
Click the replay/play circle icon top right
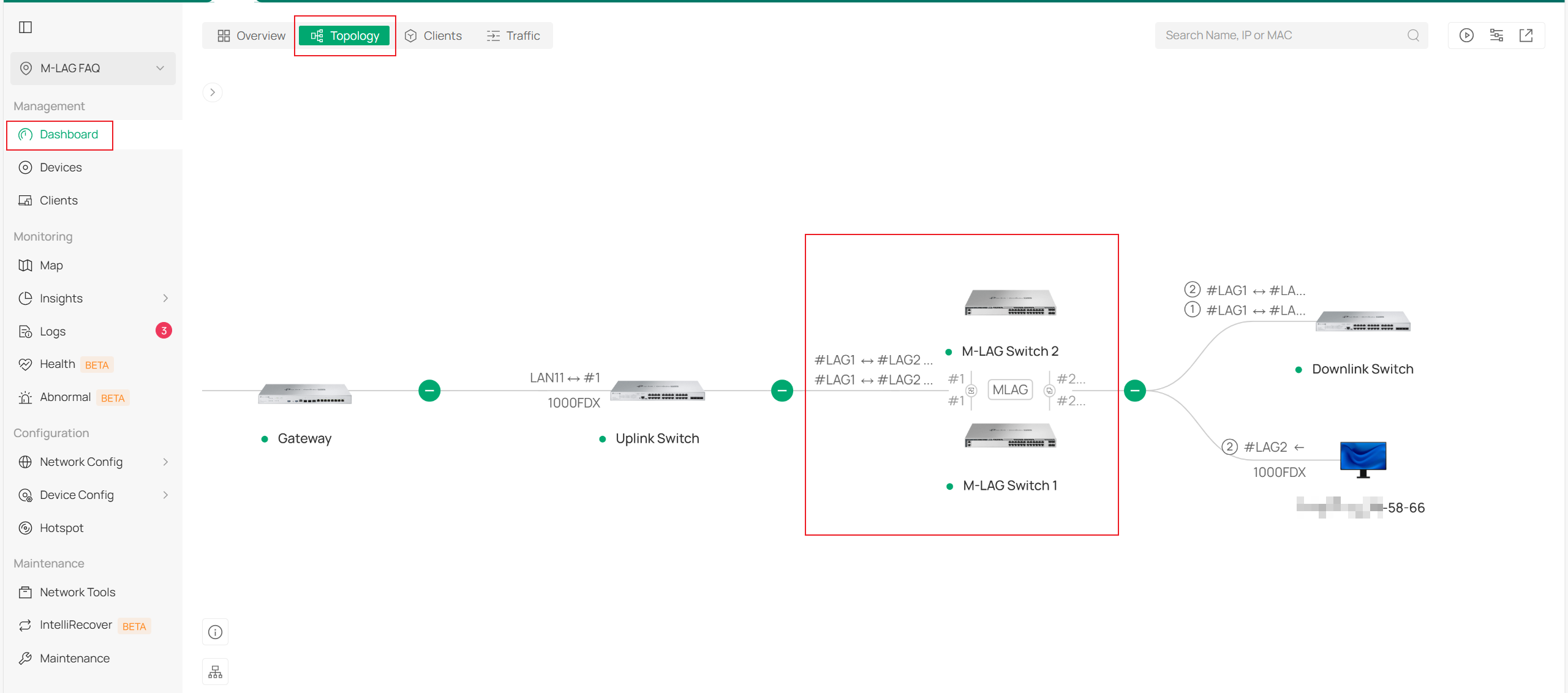pos(1466,35)
